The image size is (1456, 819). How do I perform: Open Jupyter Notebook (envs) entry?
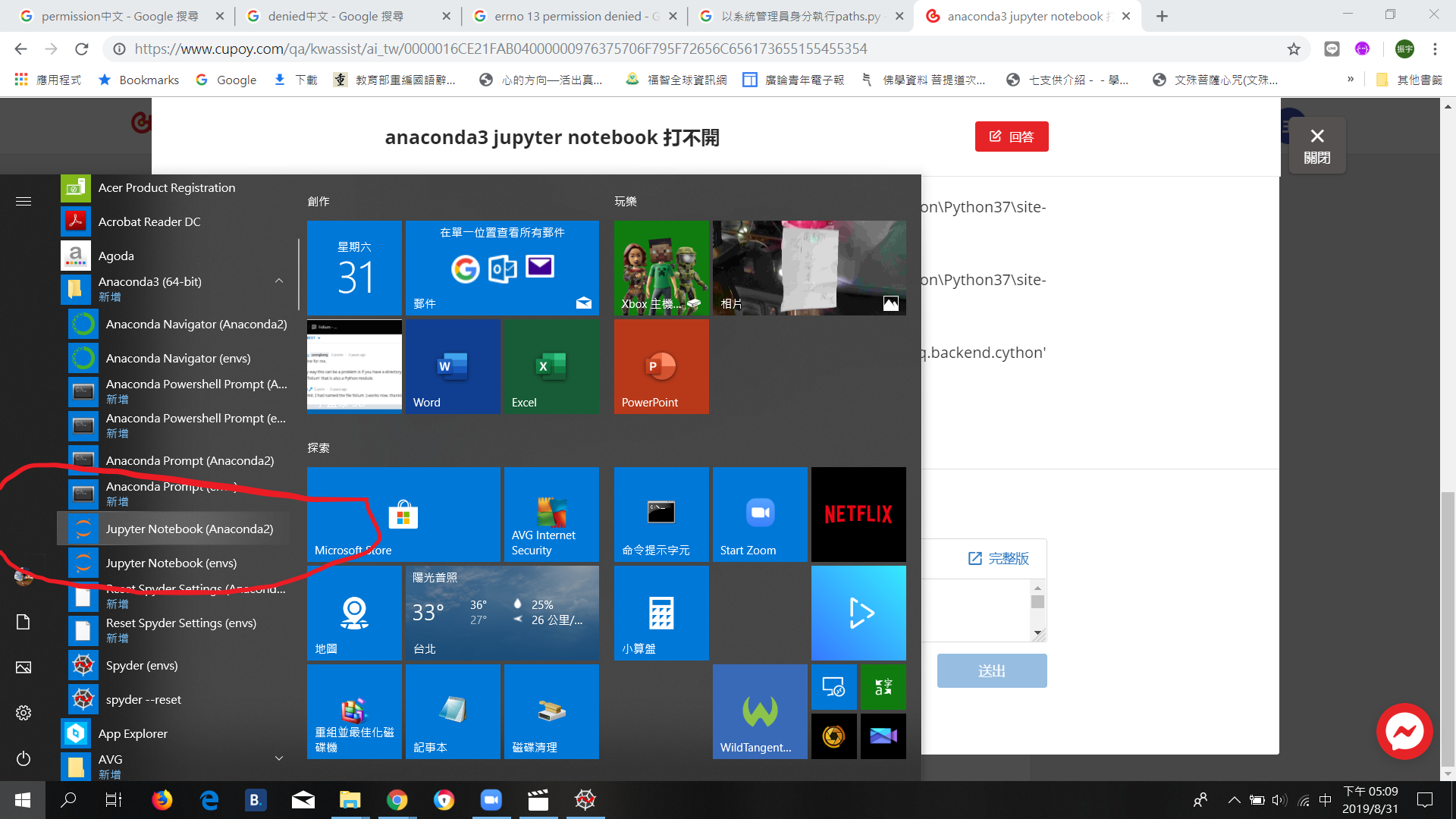tap(174, 563)
